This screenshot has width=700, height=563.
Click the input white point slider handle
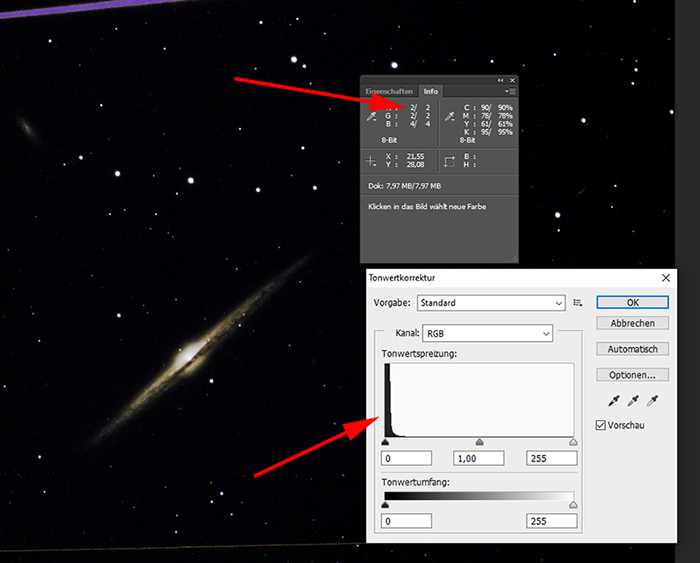click(573, 442)
